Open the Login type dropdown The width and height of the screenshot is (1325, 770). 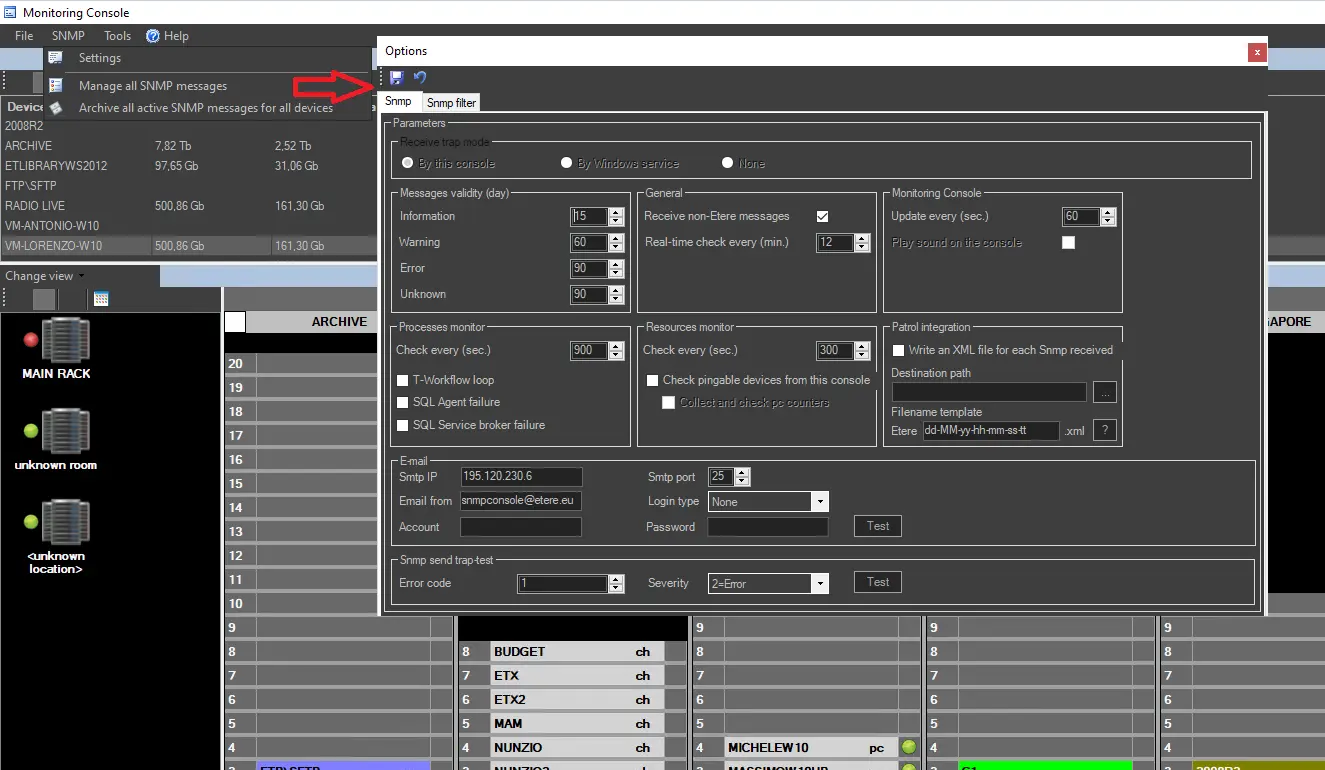[x=820, y=502]
